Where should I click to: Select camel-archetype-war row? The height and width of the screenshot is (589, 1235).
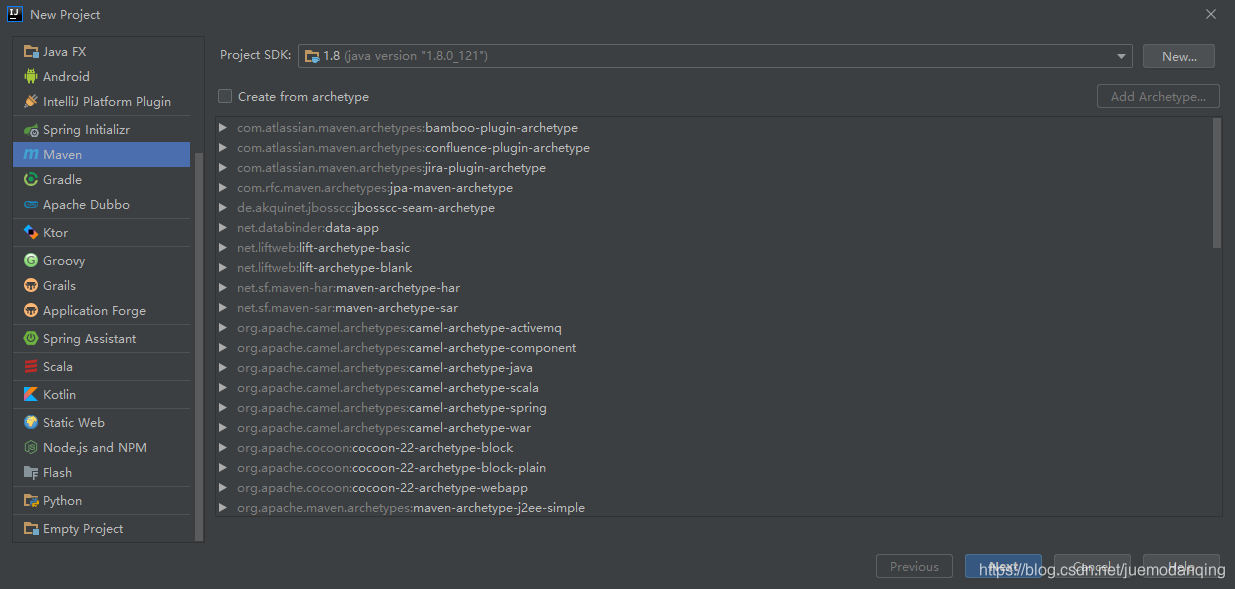[714, 428]
